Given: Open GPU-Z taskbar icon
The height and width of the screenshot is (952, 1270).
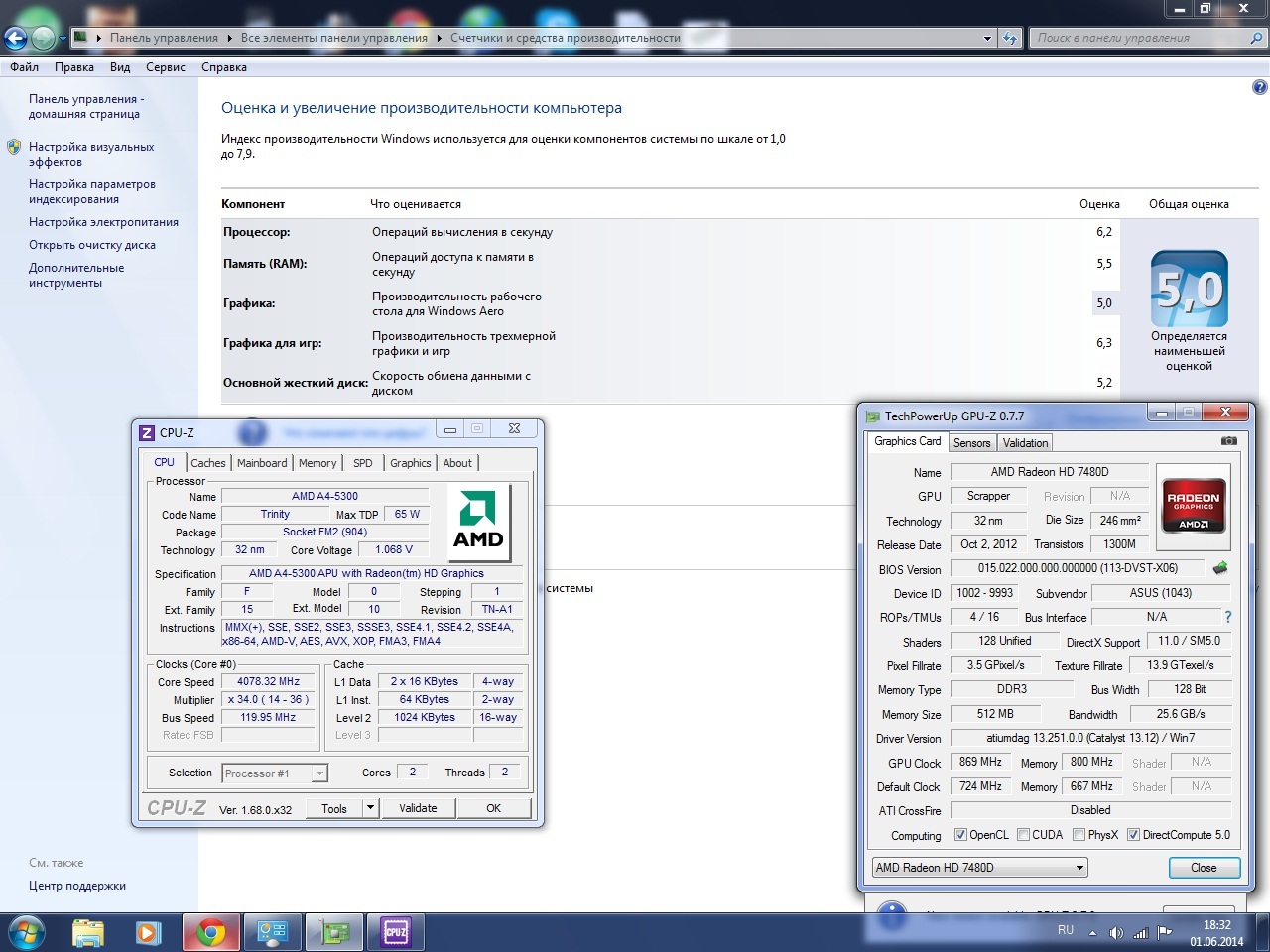Looking at the screenshot, I should (334, 932).
